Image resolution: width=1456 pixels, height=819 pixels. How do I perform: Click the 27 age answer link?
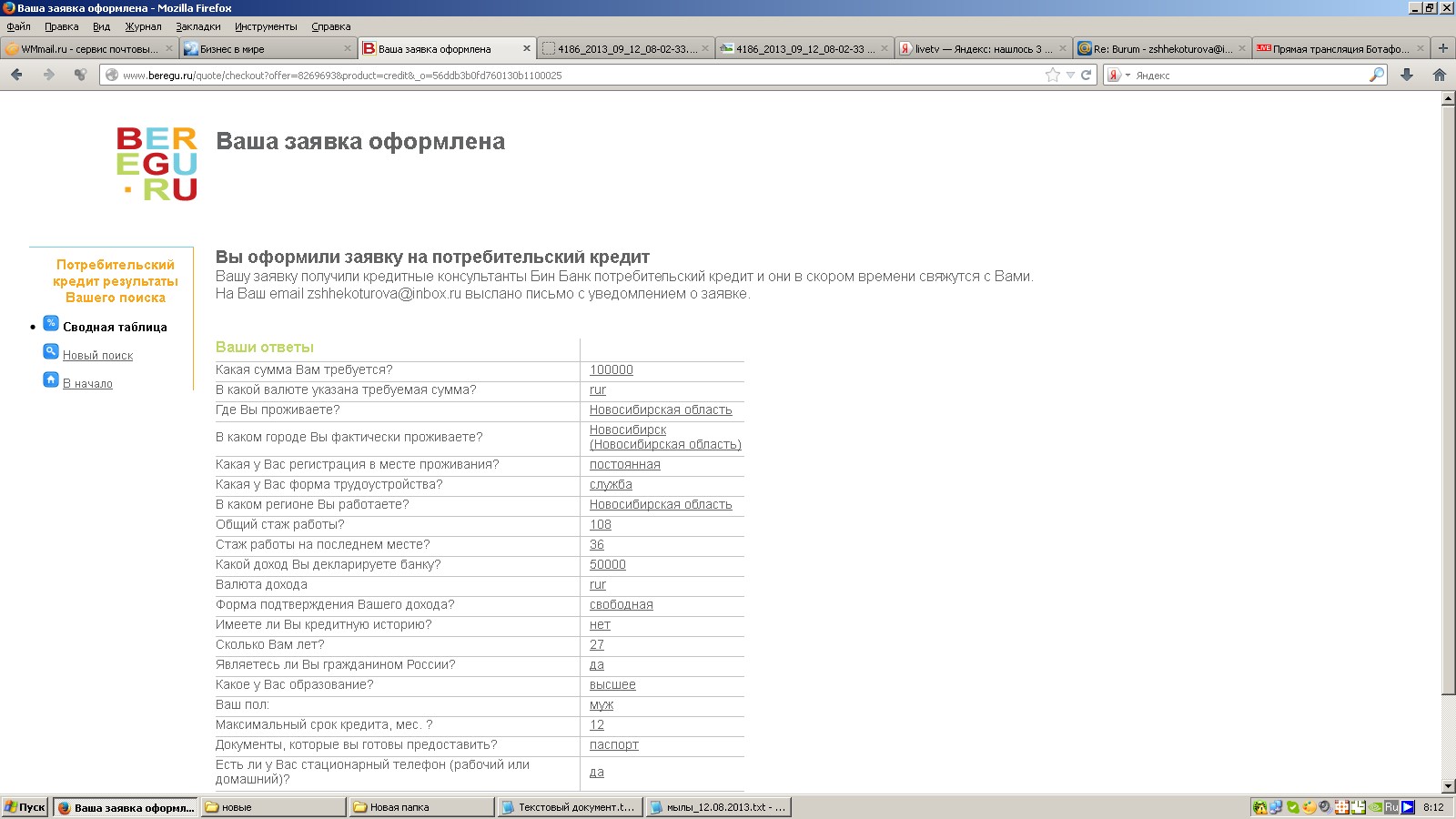pyautogui.click(x=597, y=644)
